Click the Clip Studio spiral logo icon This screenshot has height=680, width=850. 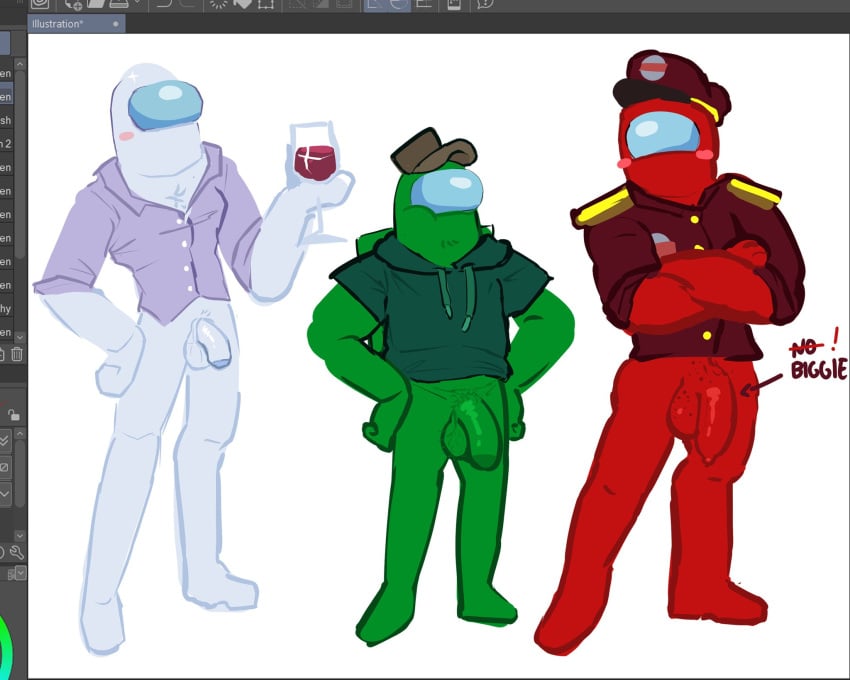[x=40, y=4]
